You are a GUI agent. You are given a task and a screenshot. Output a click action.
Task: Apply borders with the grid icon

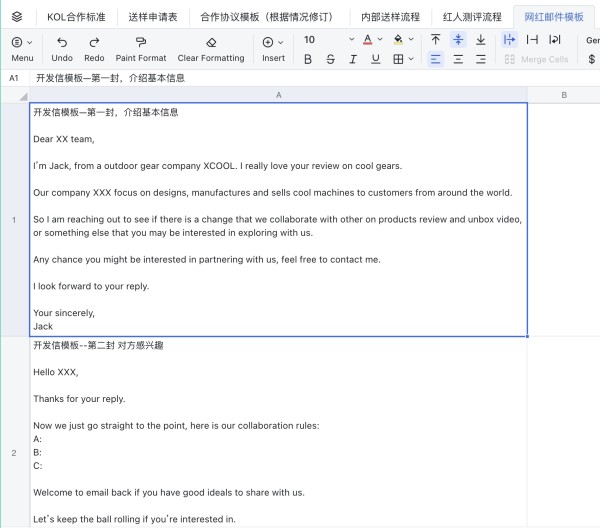coord(398,59)
